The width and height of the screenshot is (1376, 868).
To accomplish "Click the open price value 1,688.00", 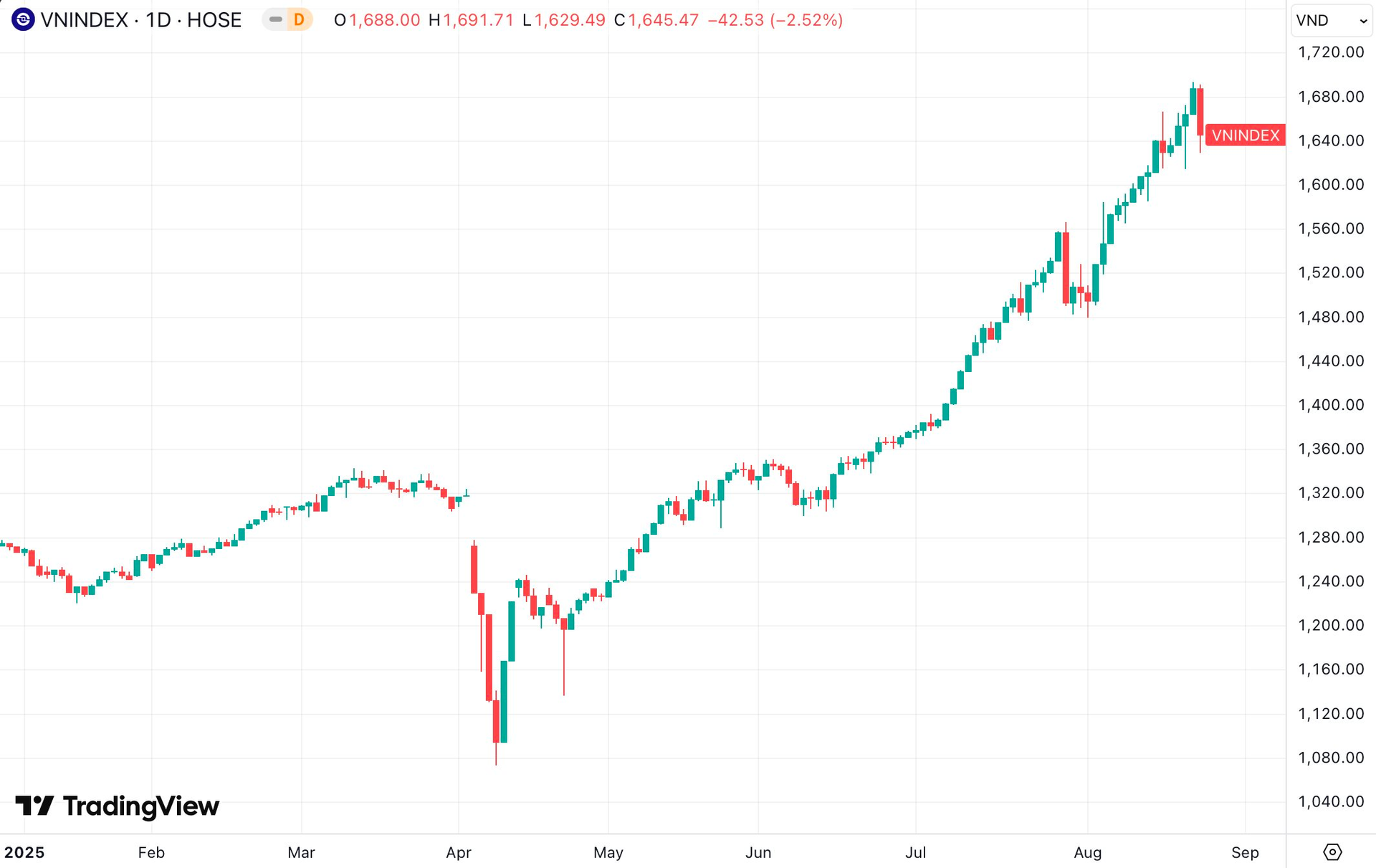I will point(384,20).
